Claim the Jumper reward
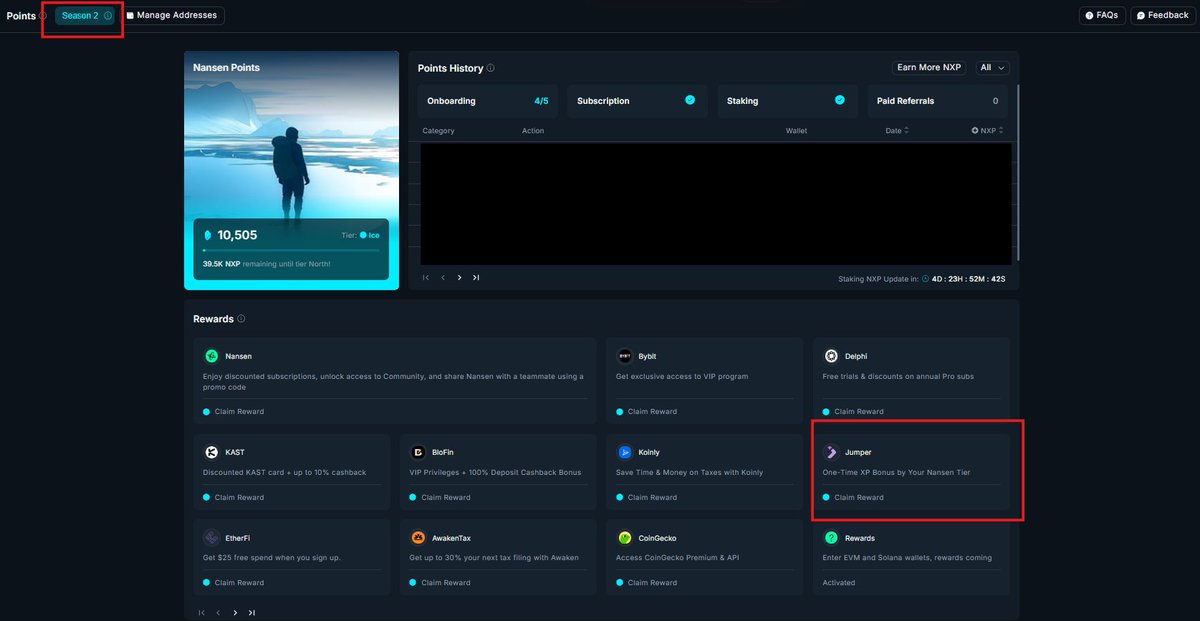Screen dimensions: 1200x621 click(x=853, y=497)
